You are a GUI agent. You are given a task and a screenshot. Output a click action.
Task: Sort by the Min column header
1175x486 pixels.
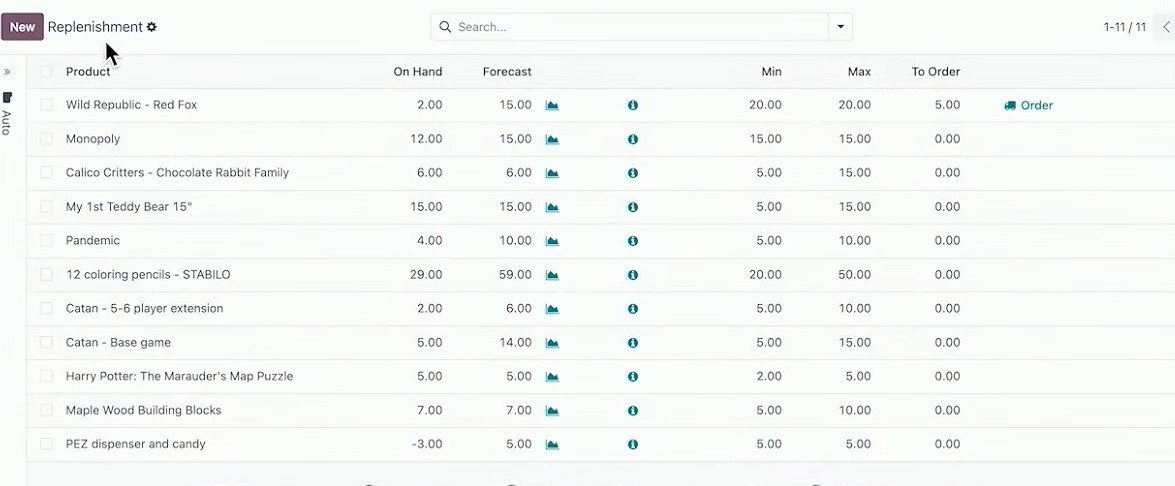[x=771, y=72]
